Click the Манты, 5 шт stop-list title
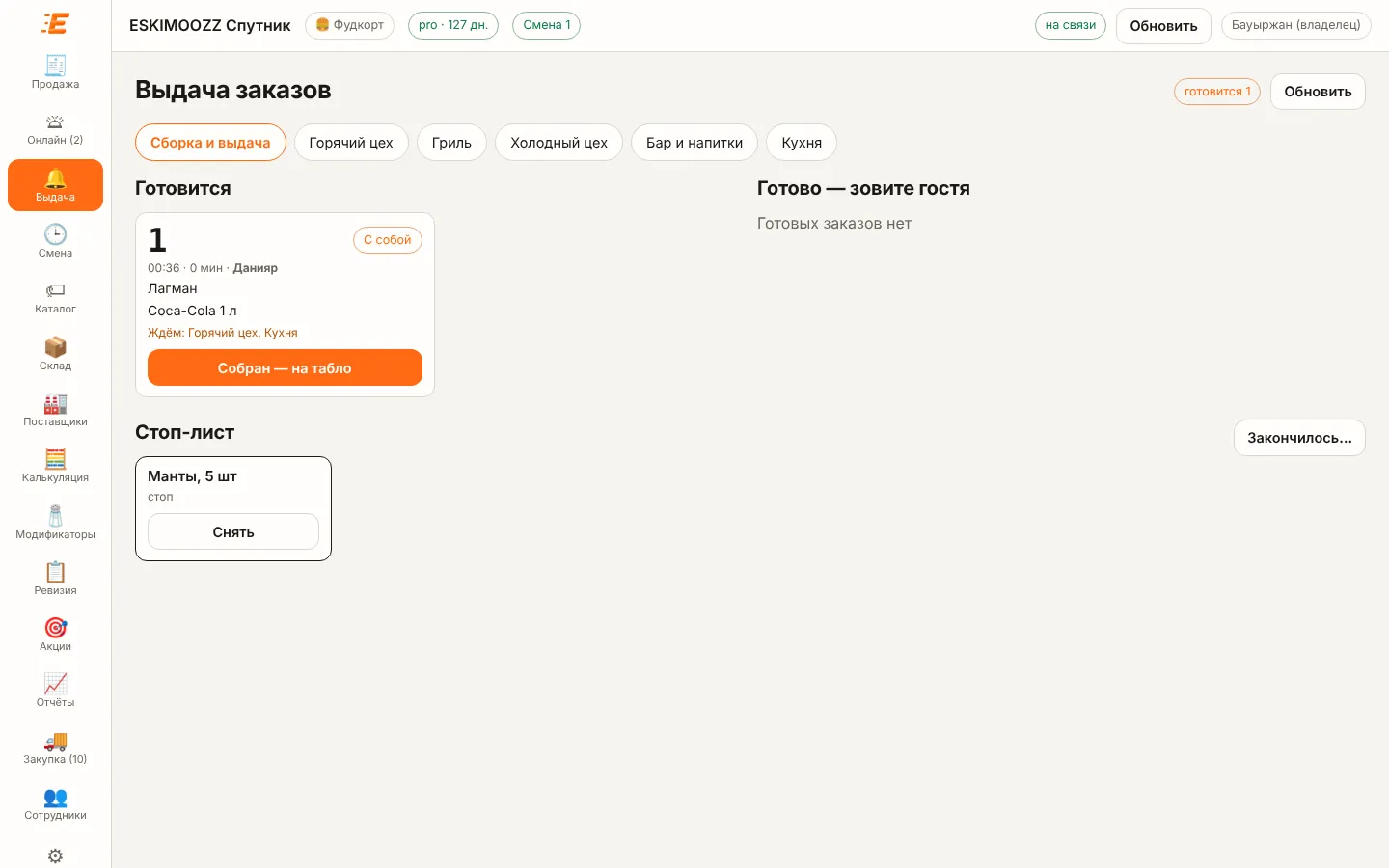Image resolution: width=1389 pixels, height=868 pixels. pyautogui.click(x=192, y=476)
